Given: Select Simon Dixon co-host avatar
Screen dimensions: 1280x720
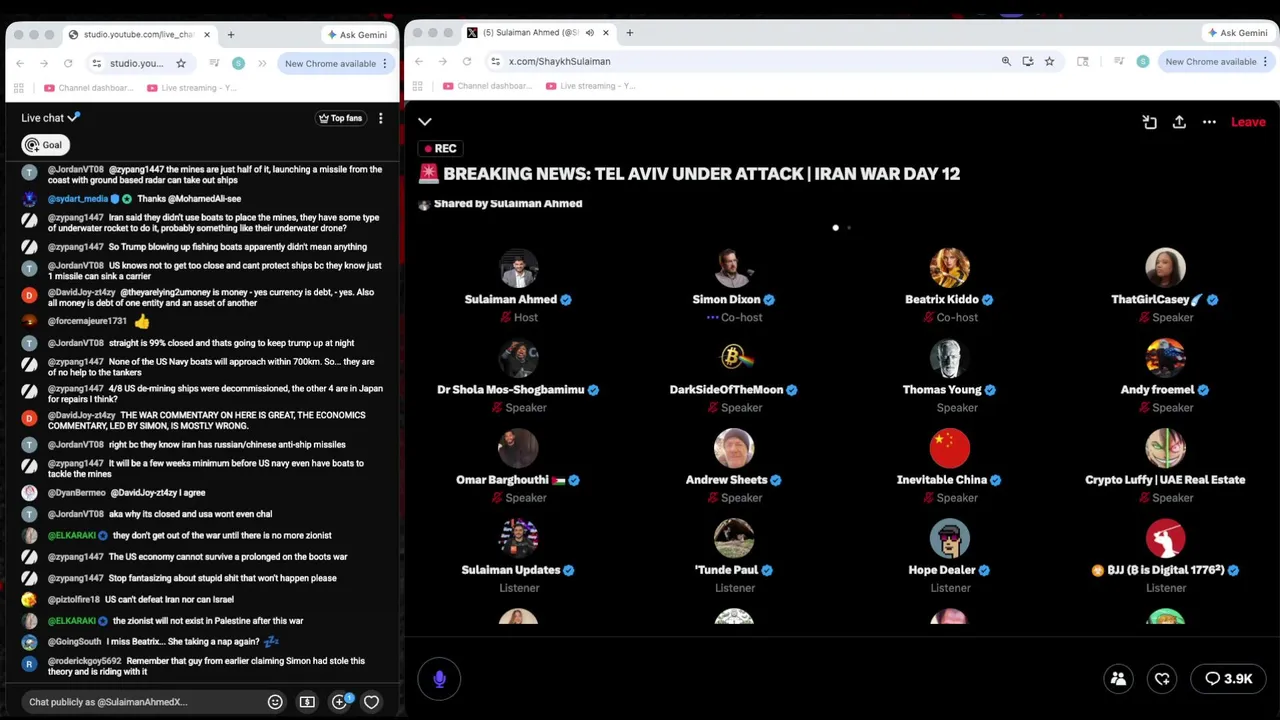Looking at the screenshot, I should 734,268.
